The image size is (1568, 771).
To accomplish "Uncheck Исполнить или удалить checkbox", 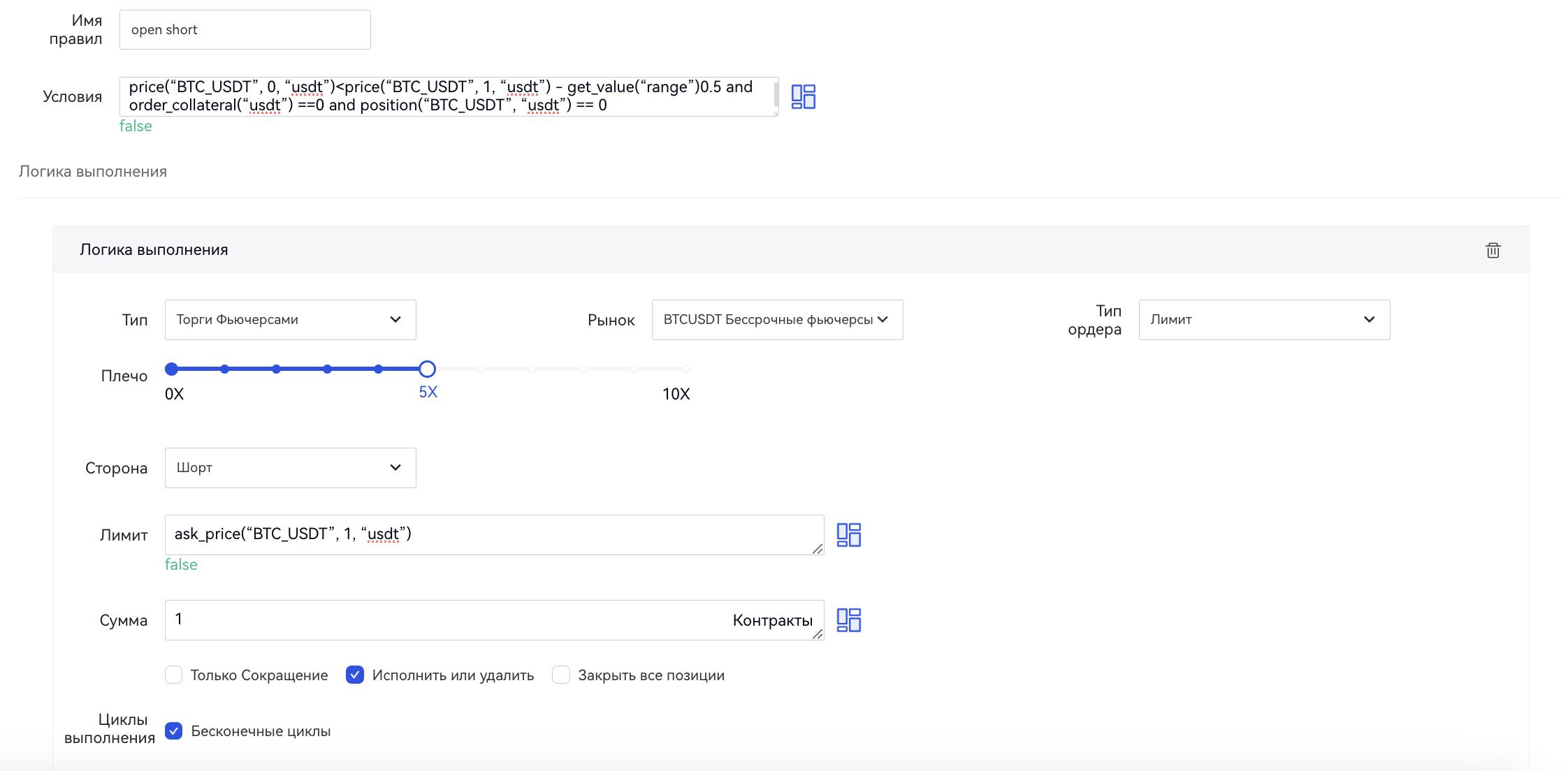I will tap(355, 675).
